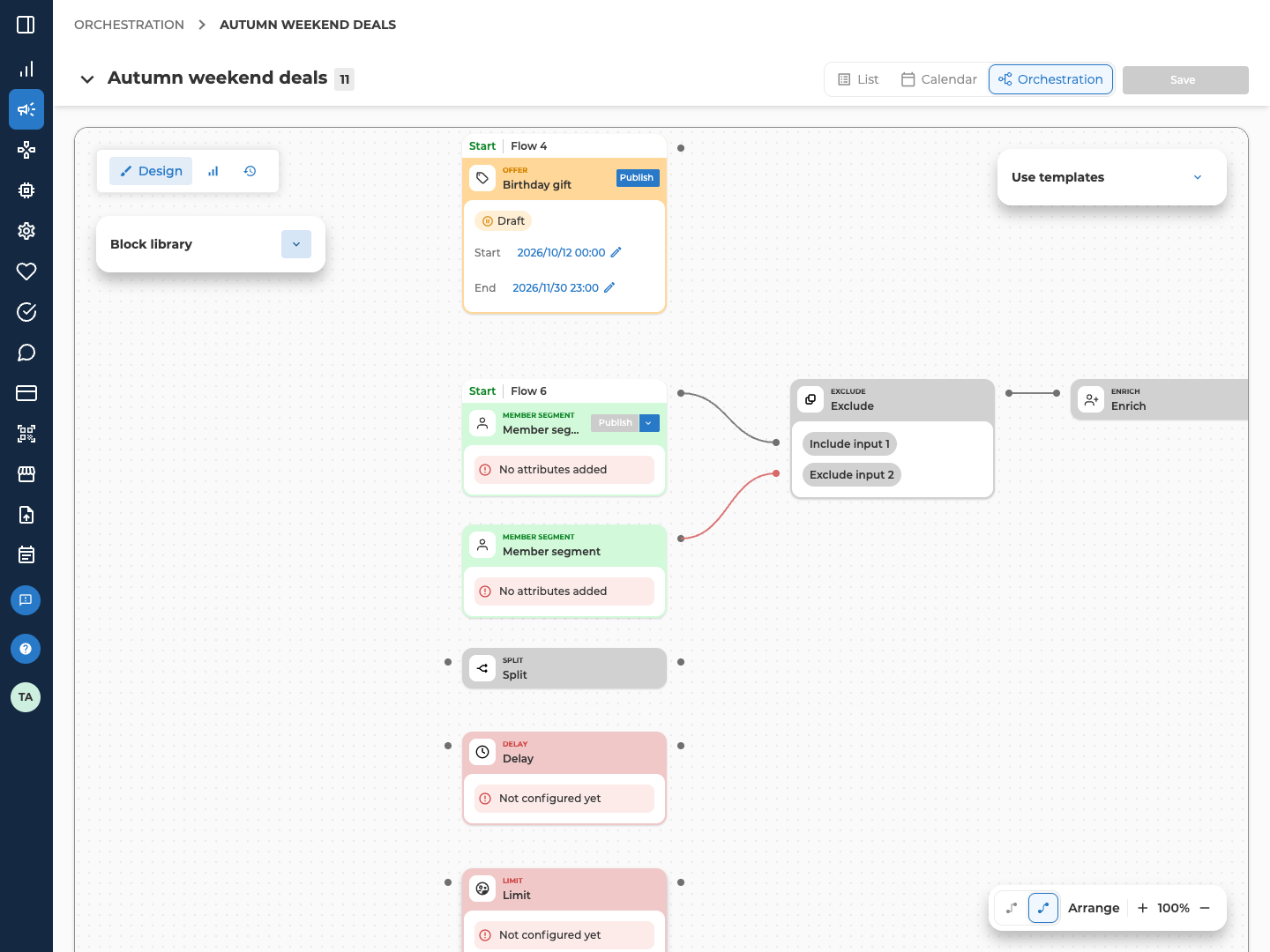
Task: Click the Arrange button
Action: click(1094, 908)
